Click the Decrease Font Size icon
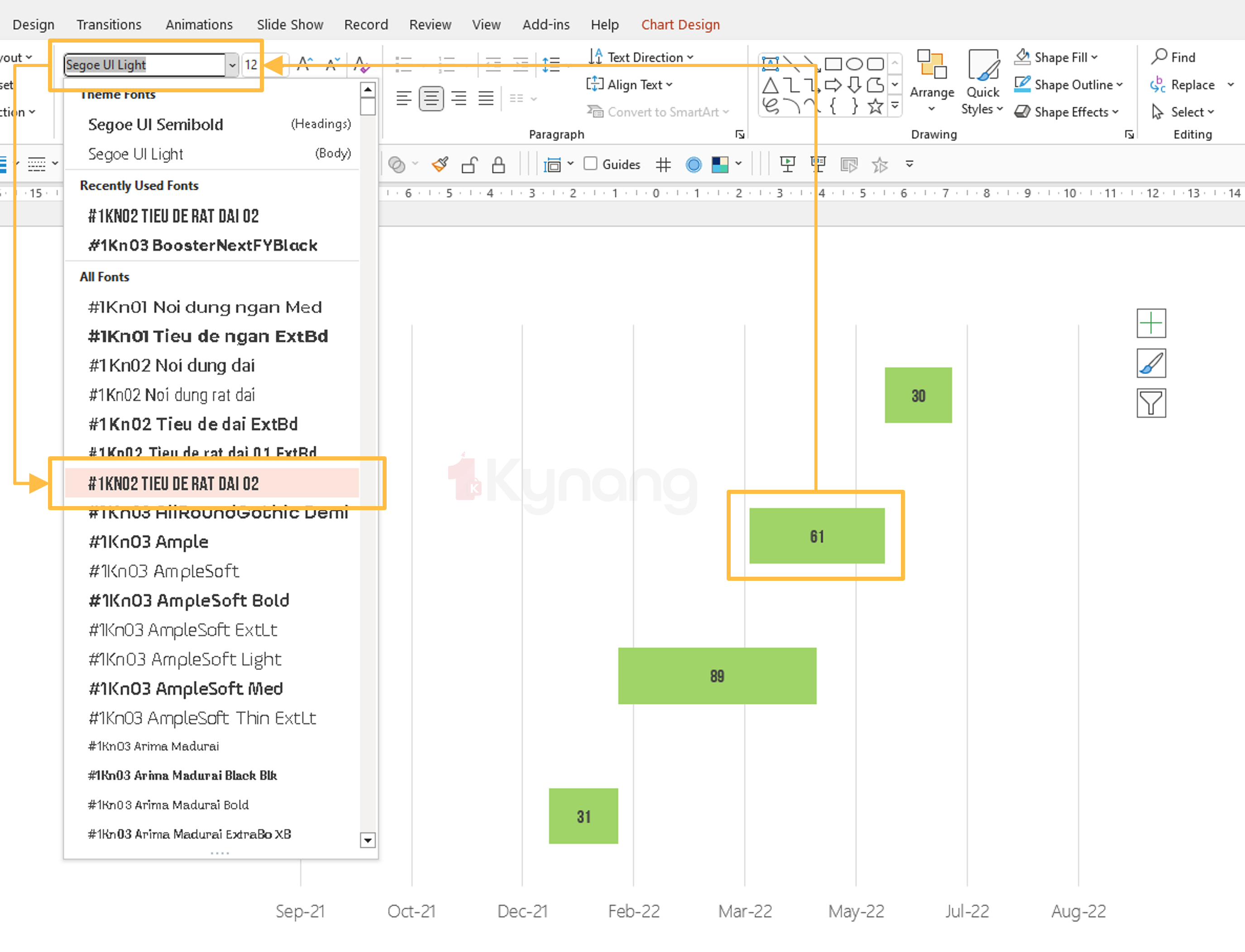 click(x=333, y=64)
